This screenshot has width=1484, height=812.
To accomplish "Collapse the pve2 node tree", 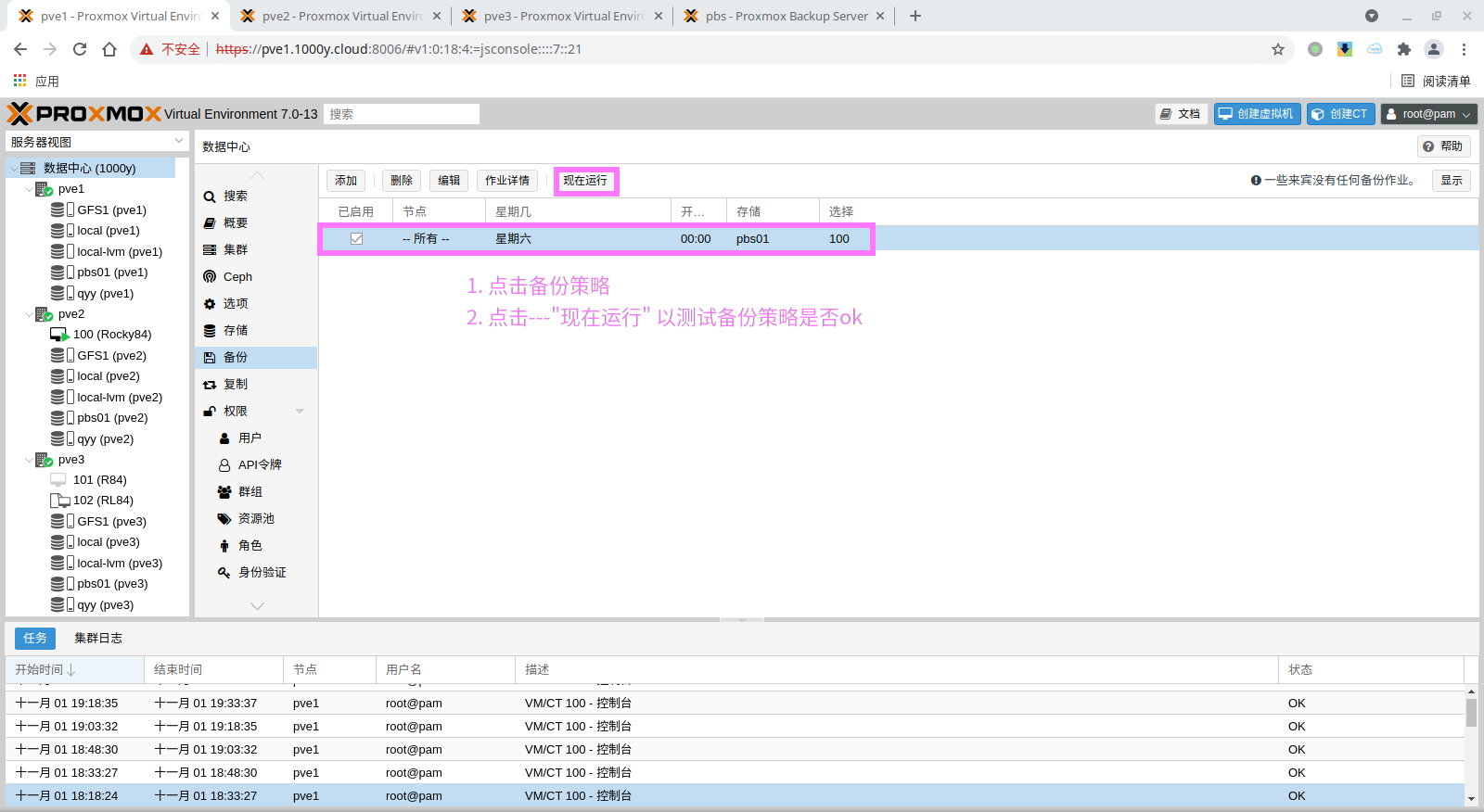I will point(29,314).
